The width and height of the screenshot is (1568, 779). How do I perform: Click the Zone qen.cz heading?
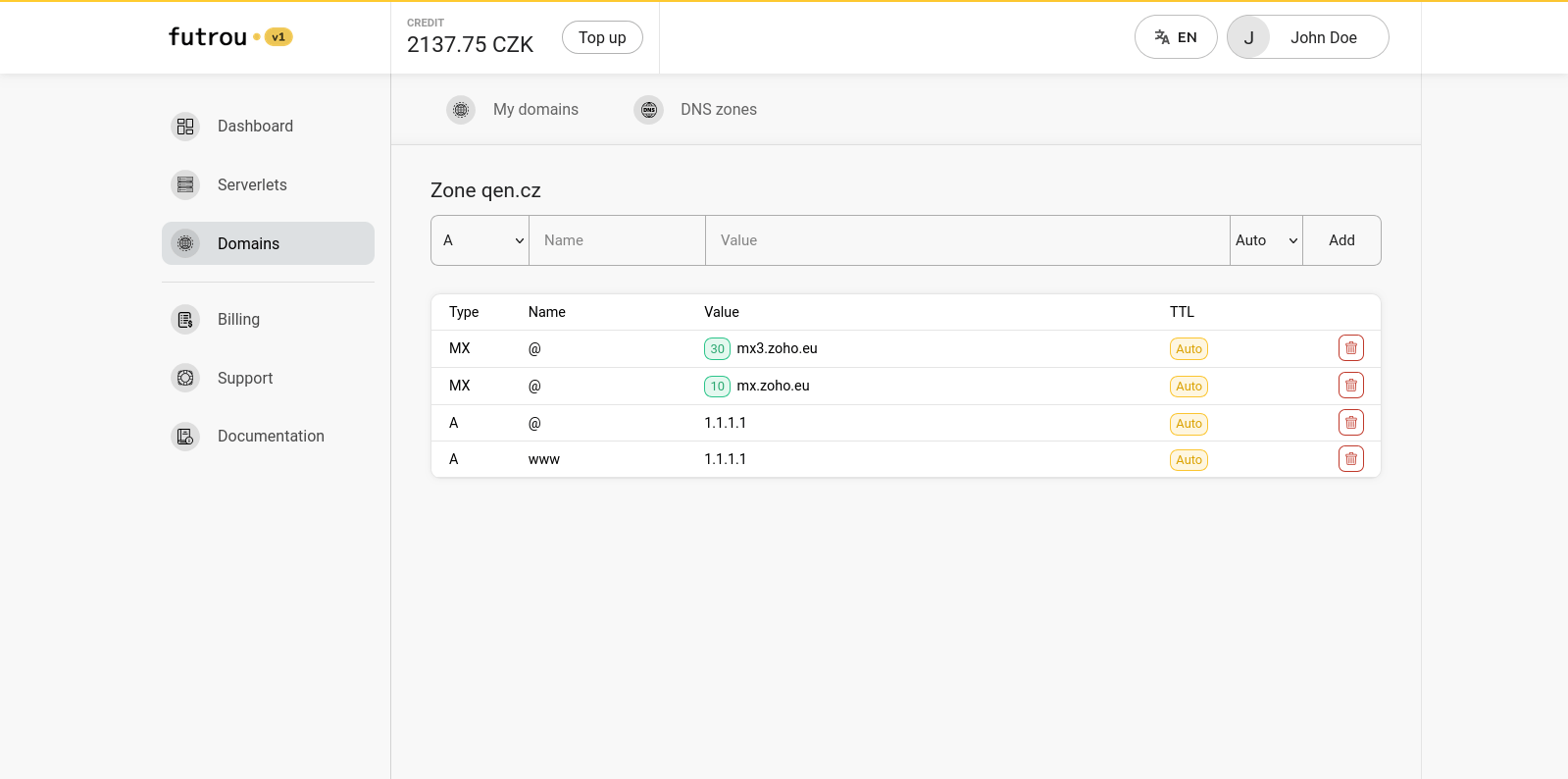[x=485, y=190]
